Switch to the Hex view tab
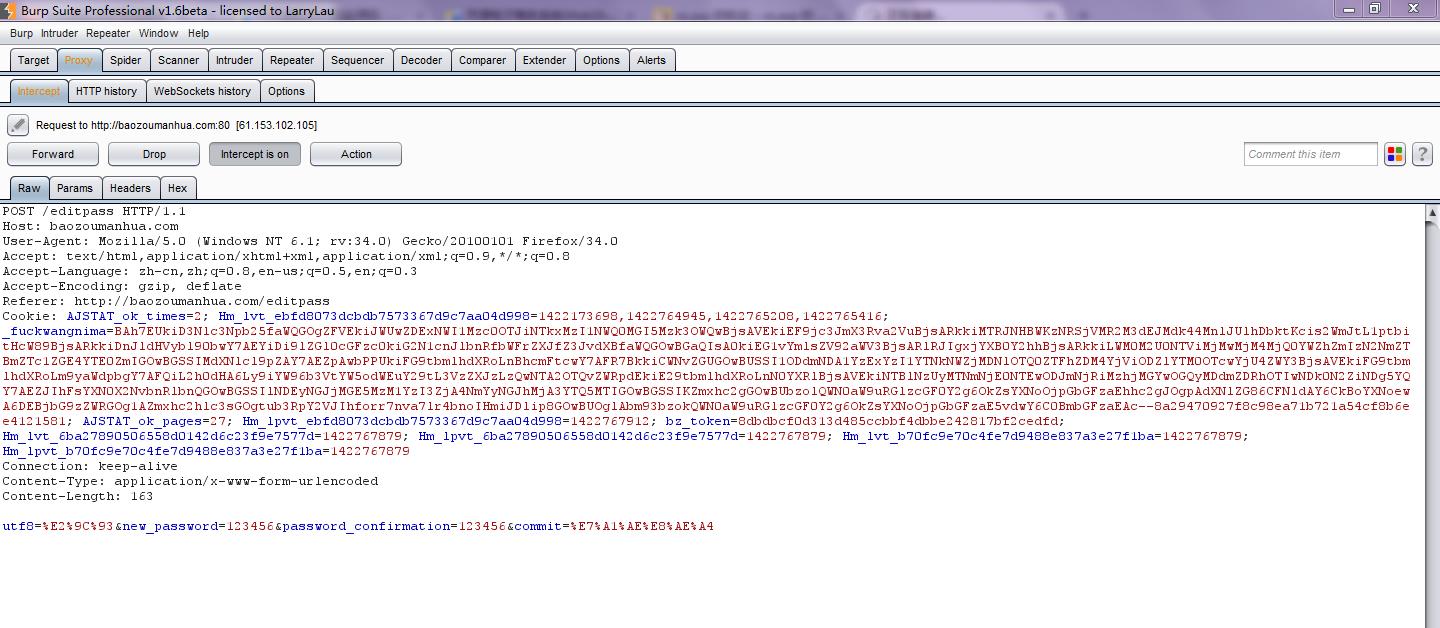 point(178,188)
